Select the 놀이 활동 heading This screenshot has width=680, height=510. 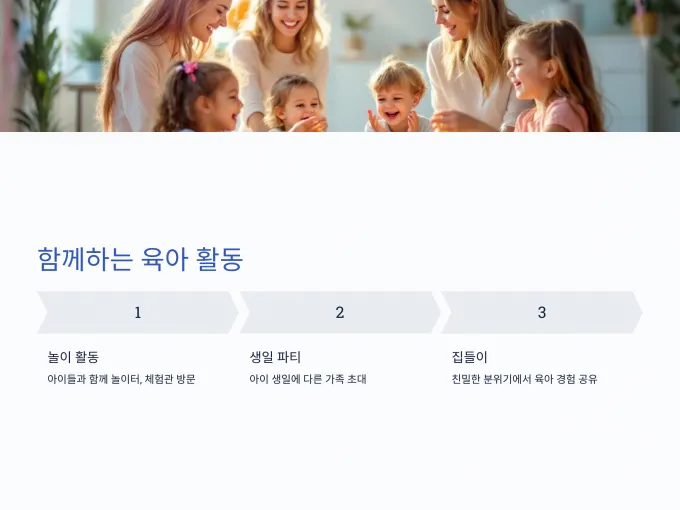(x=73, y=357)
